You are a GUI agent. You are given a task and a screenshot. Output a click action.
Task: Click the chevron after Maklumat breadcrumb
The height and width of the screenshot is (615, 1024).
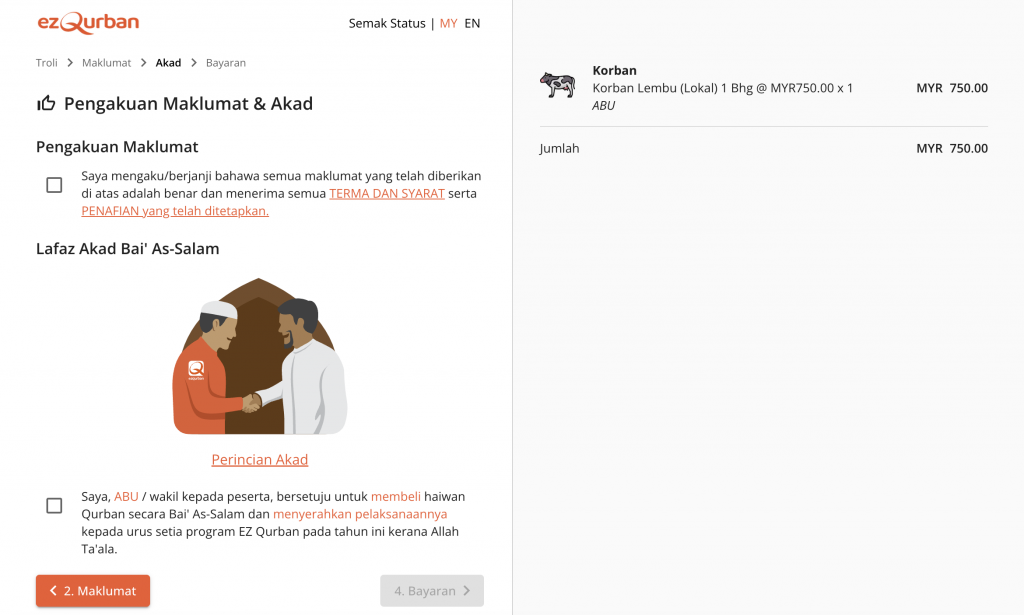pos(144,63)
